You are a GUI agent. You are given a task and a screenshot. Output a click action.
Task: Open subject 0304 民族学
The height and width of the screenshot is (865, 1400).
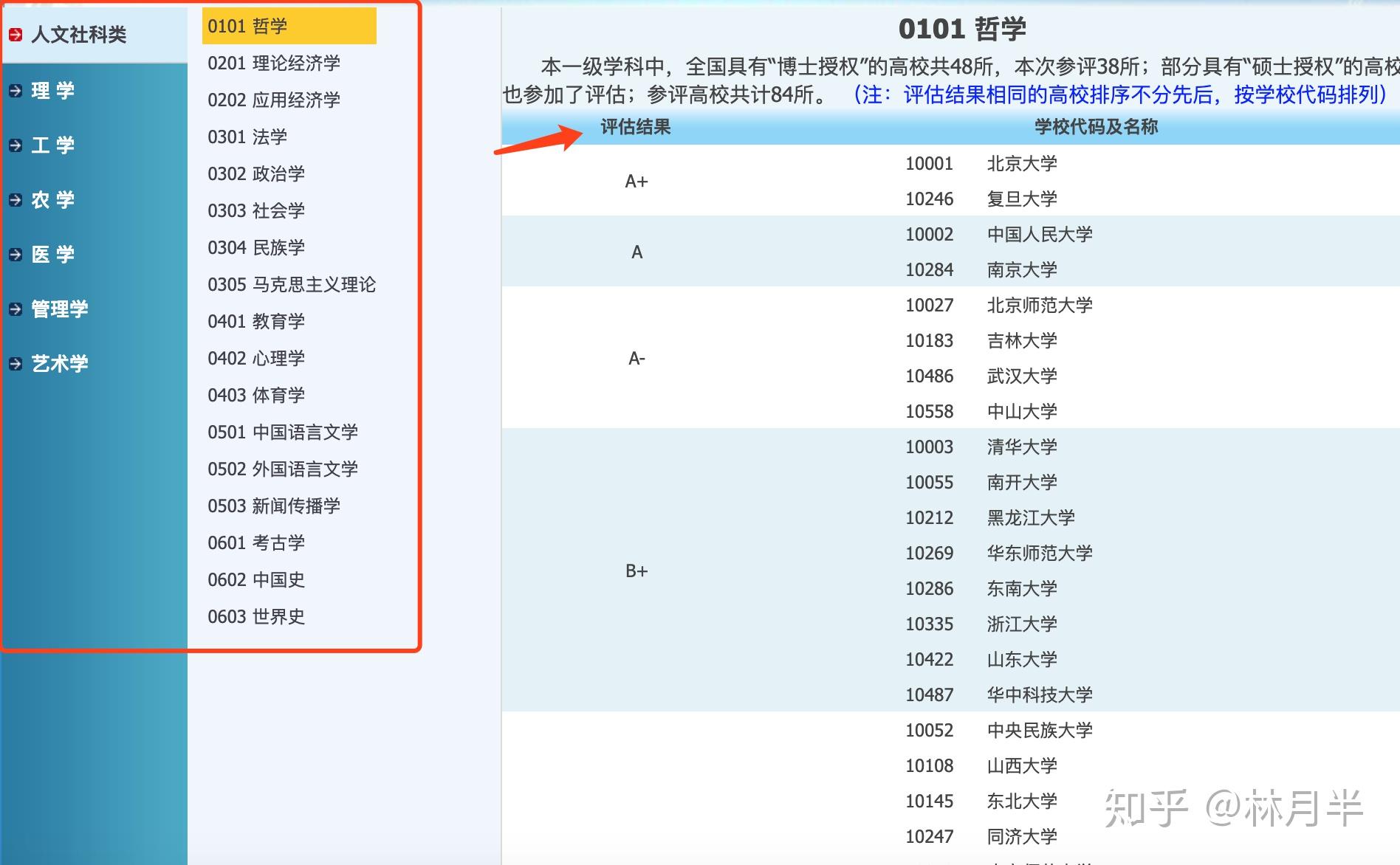pyautogui.click(x=256, y=247)
